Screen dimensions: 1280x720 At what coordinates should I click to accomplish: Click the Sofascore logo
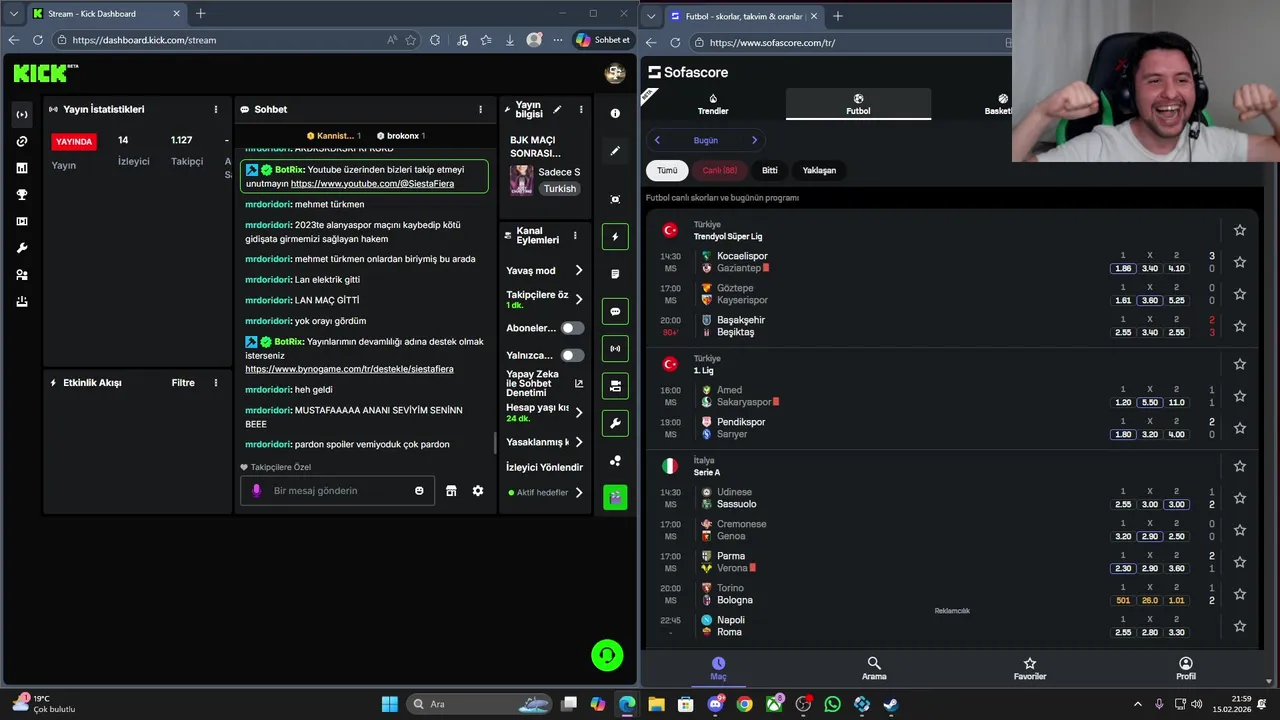click(x=688, y=72)
